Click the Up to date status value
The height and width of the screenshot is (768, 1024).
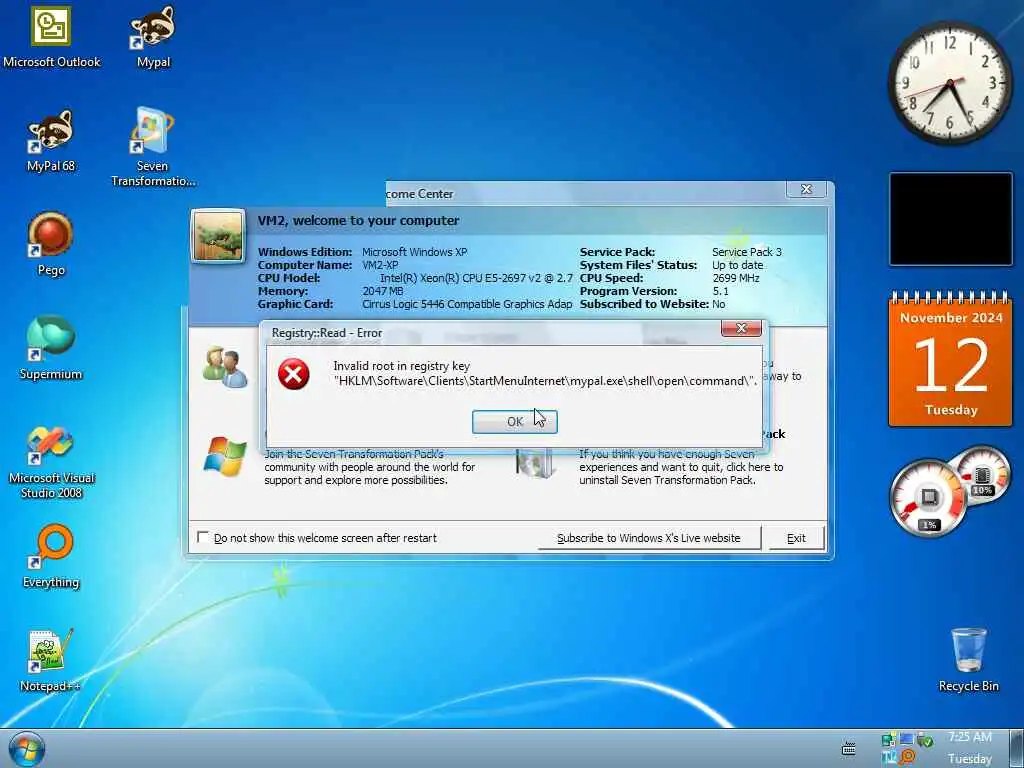(737, 264)
